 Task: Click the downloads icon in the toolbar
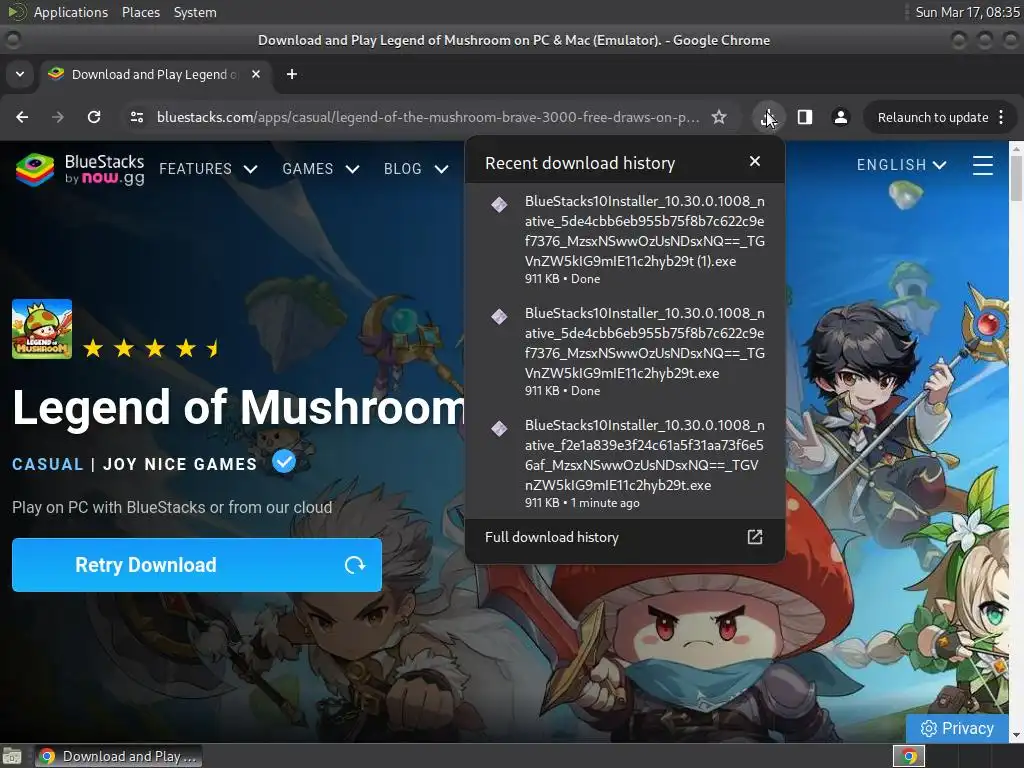[x=768, y=117]
